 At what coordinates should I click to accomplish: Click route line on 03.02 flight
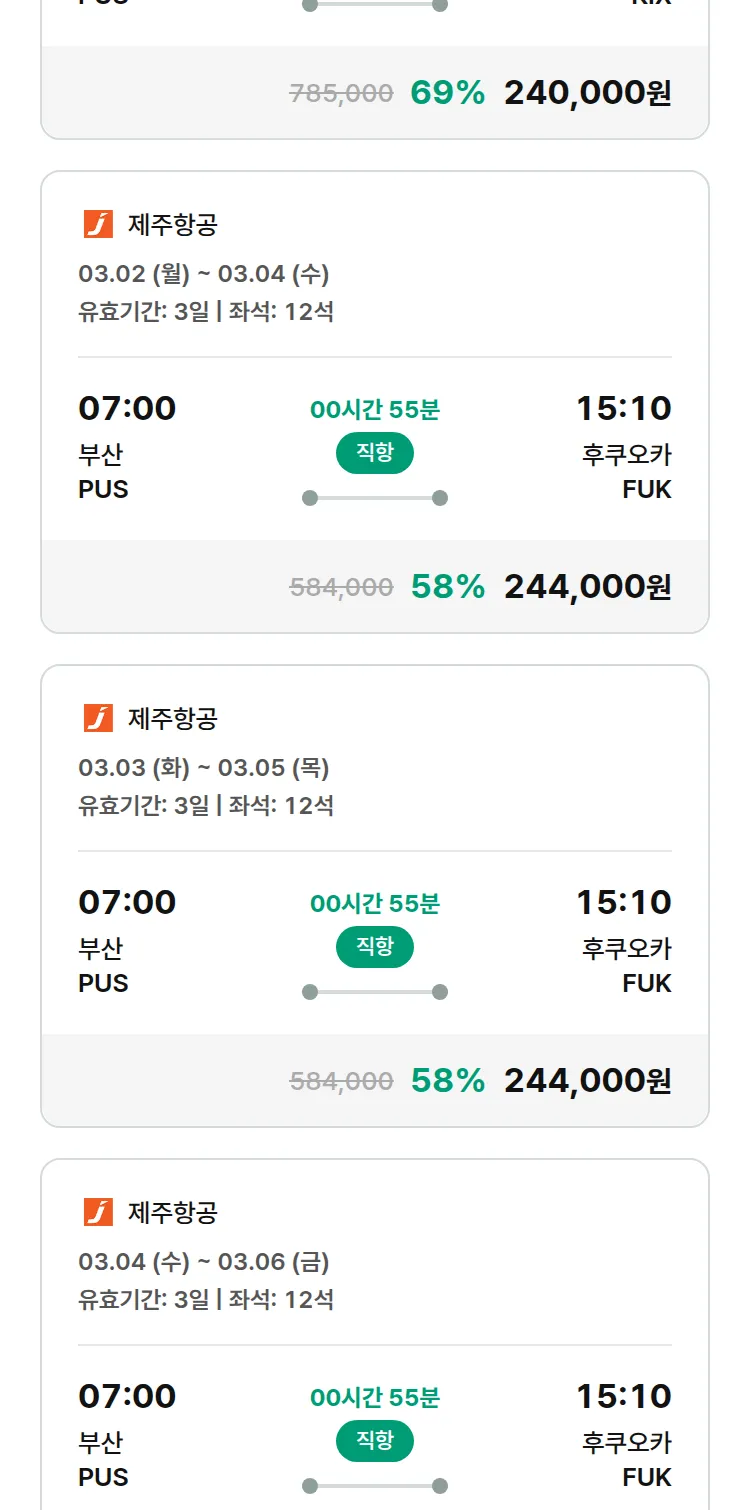click(x=374, y=498)
